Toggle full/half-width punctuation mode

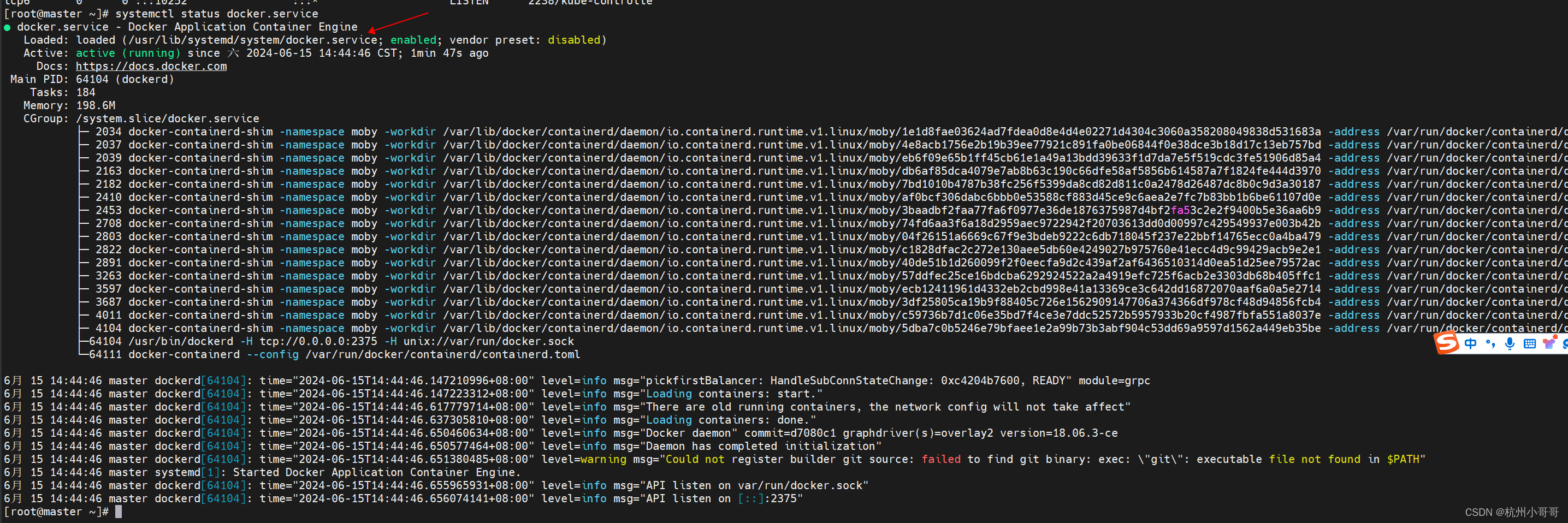click(x=1490, y=344)
